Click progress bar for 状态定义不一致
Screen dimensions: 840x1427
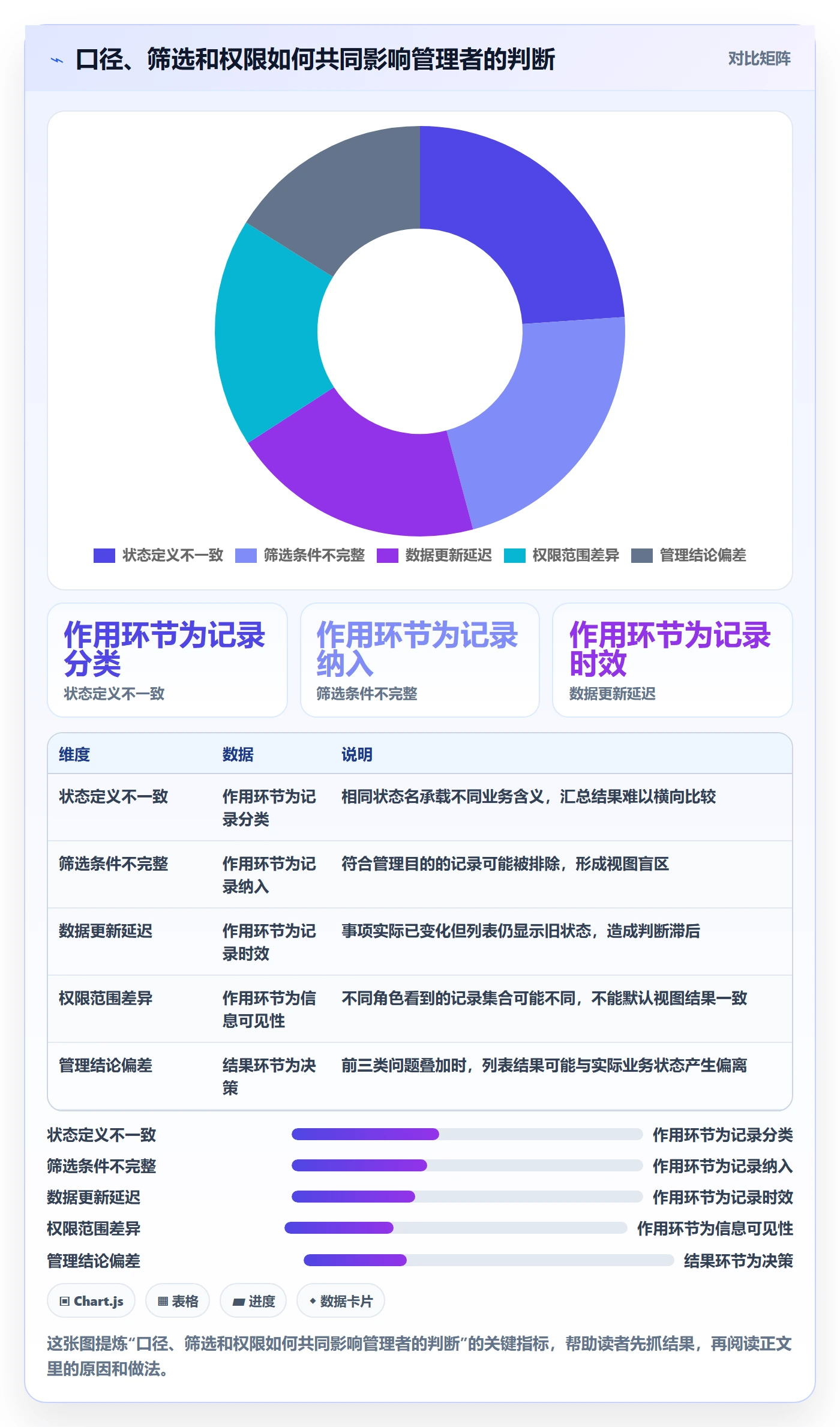467,1134
